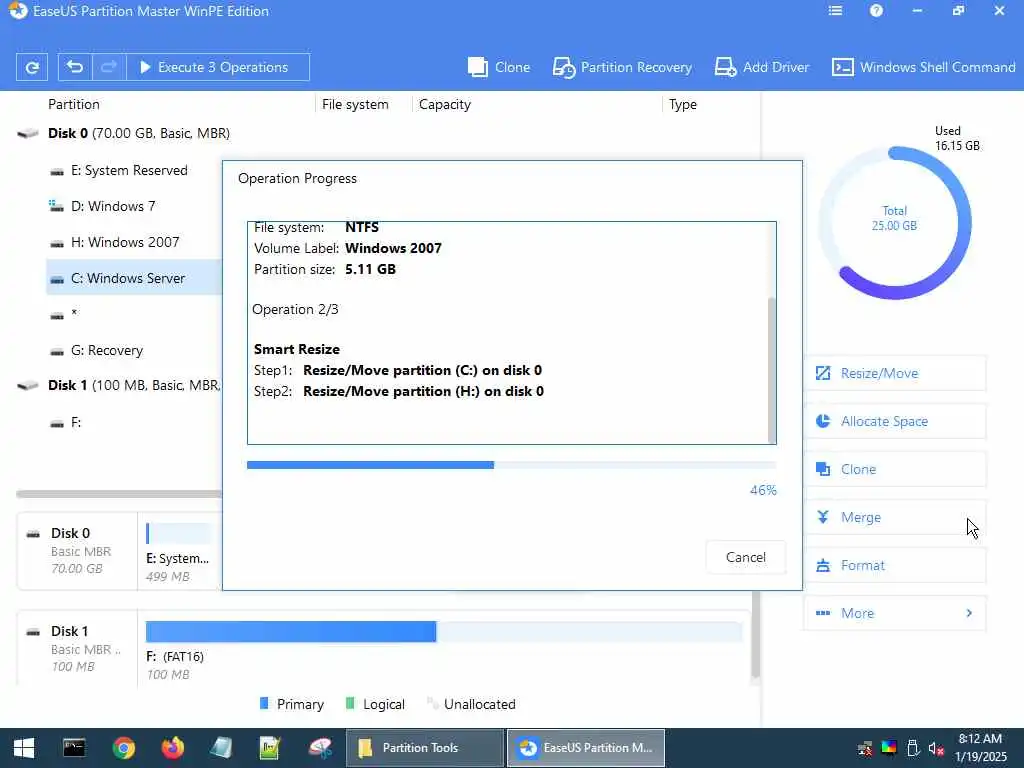Switch to EaseUS Partition Master taskbar button
Image resolution: width=1024 pixels, height=768 pixels.
(586, 748)
